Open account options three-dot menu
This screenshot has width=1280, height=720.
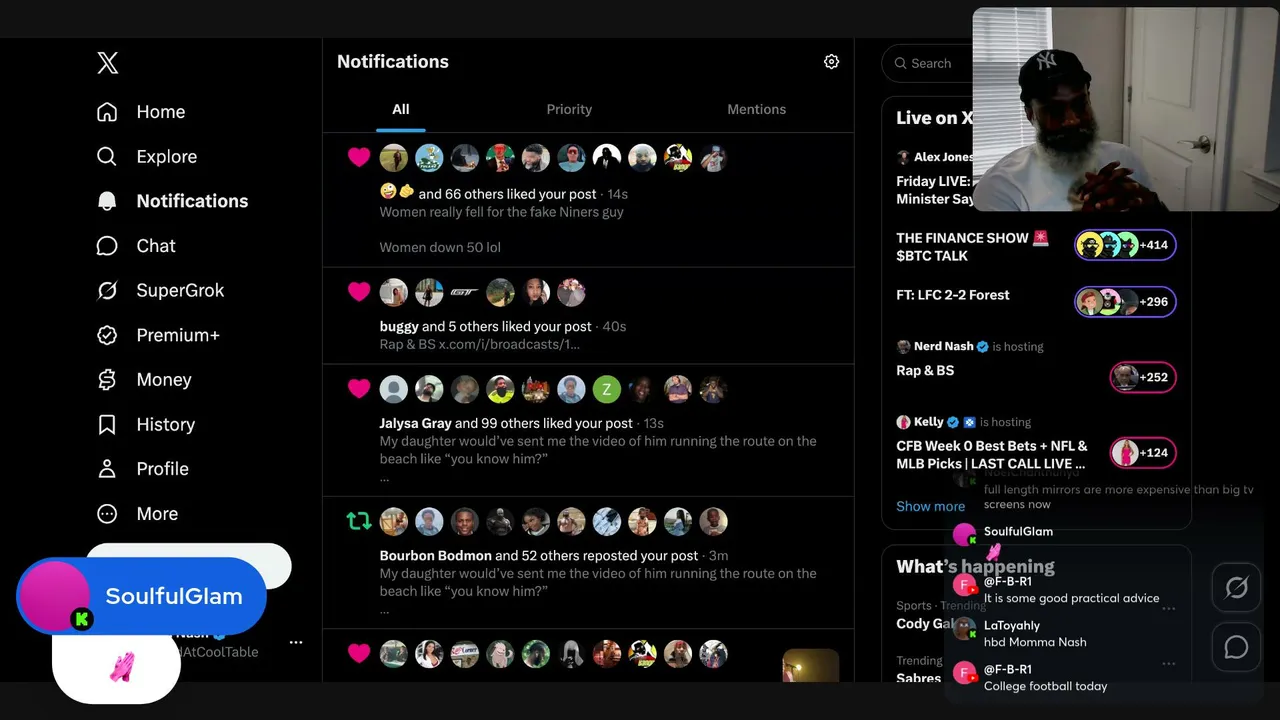coord(296,642)
